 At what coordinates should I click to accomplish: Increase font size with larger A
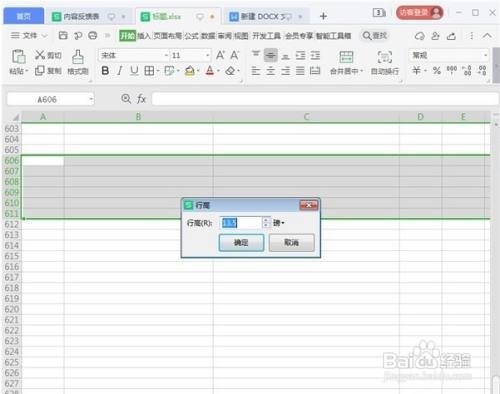(x=220, y=55)
